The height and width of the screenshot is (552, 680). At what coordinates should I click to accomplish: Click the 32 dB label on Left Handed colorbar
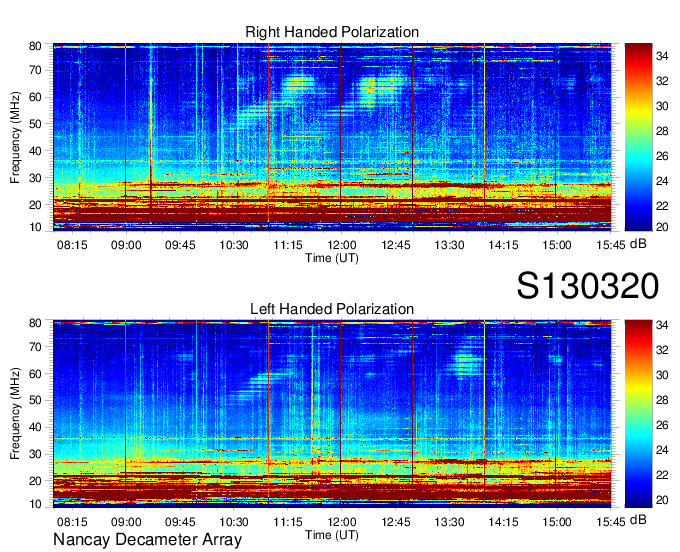[x=662, y=350]
